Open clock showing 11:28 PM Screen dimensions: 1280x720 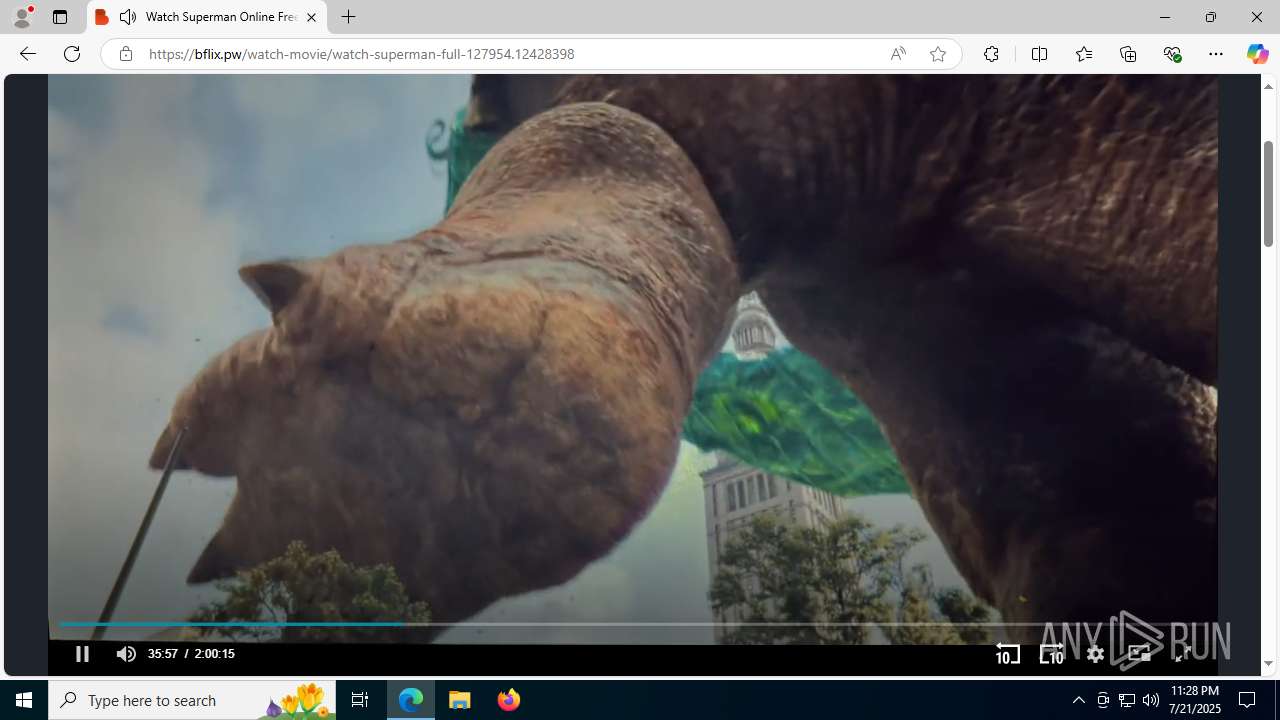(1194, 700)
